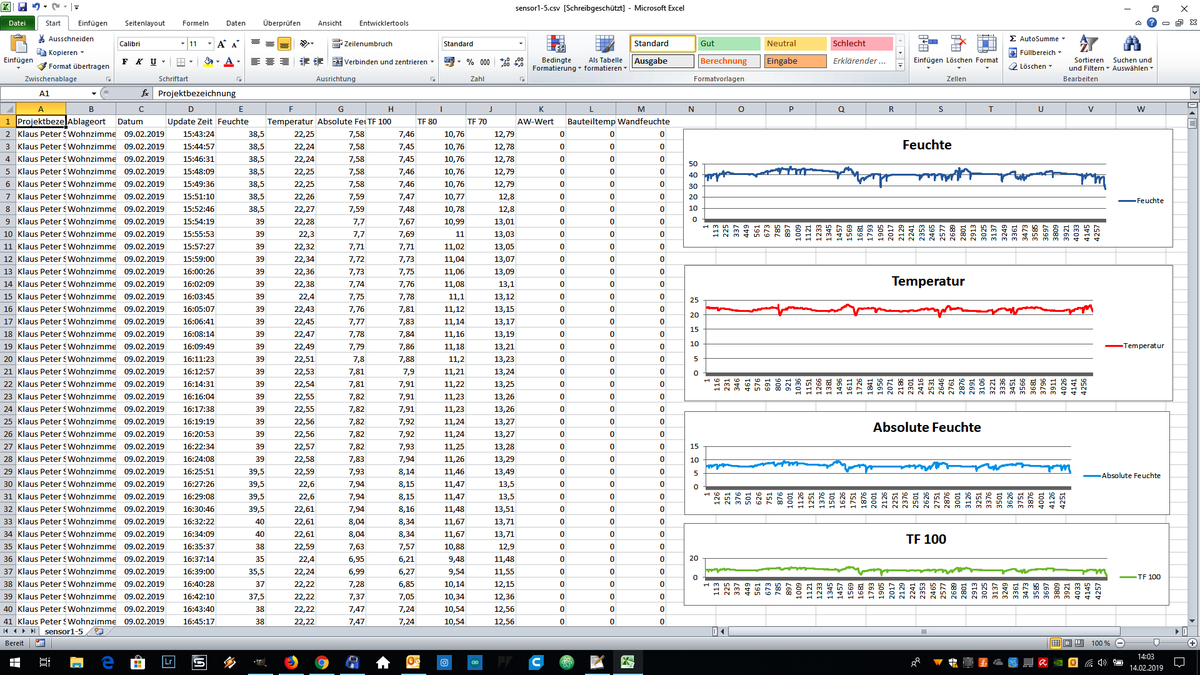Switch to the Daten tab
The height and width of the screenshot is (675, 1200).
[236, 22]
